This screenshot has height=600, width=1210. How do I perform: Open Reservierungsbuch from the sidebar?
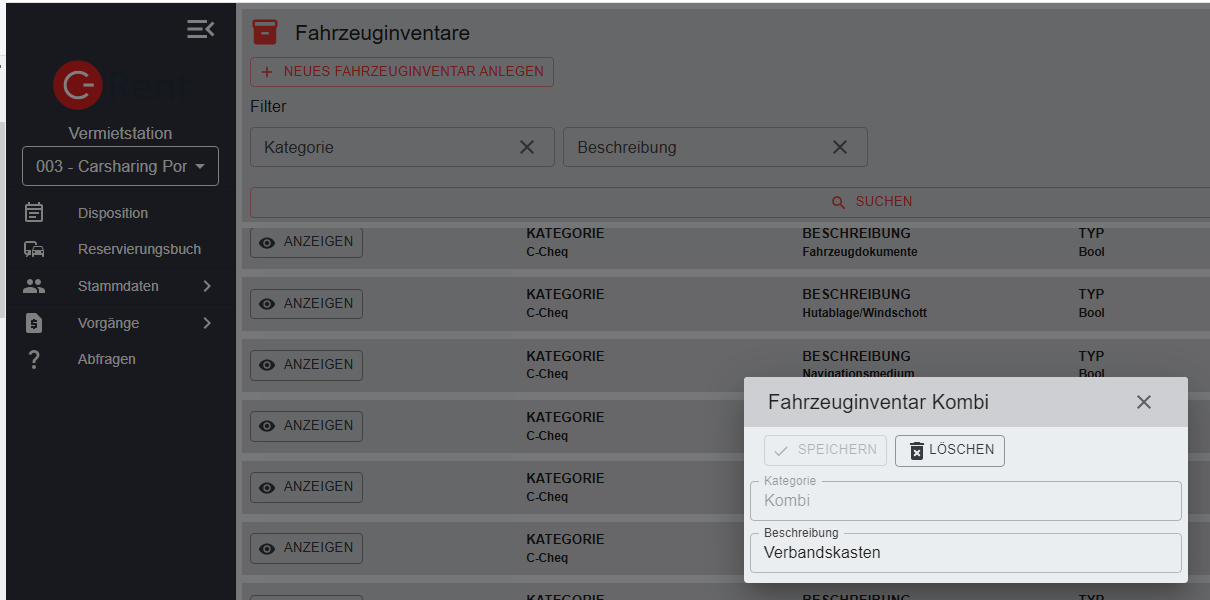click(139, 249)
